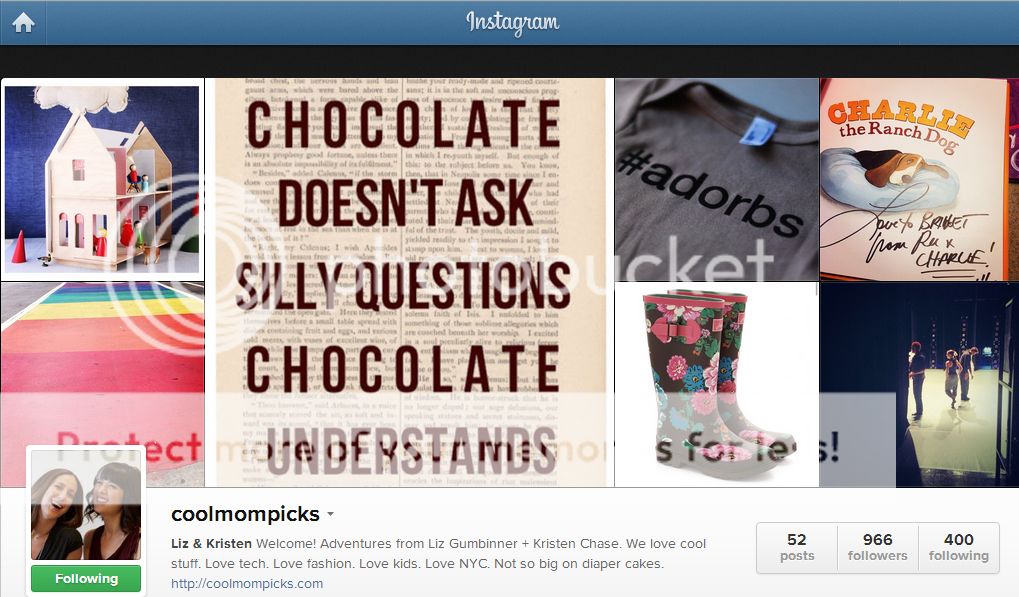Toggle the green Following button
This screenshot has width=1019, height=597.
pyautogui.click(x=86, y=578)
